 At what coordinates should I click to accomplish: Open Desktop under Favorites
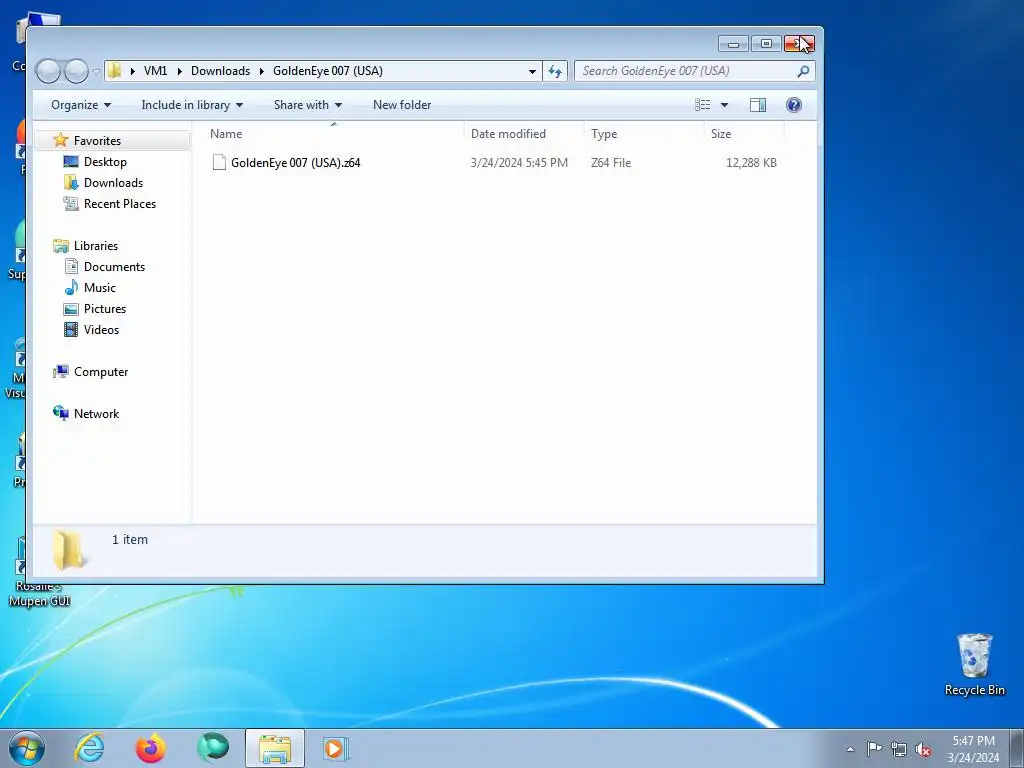(x=105, y=162)
